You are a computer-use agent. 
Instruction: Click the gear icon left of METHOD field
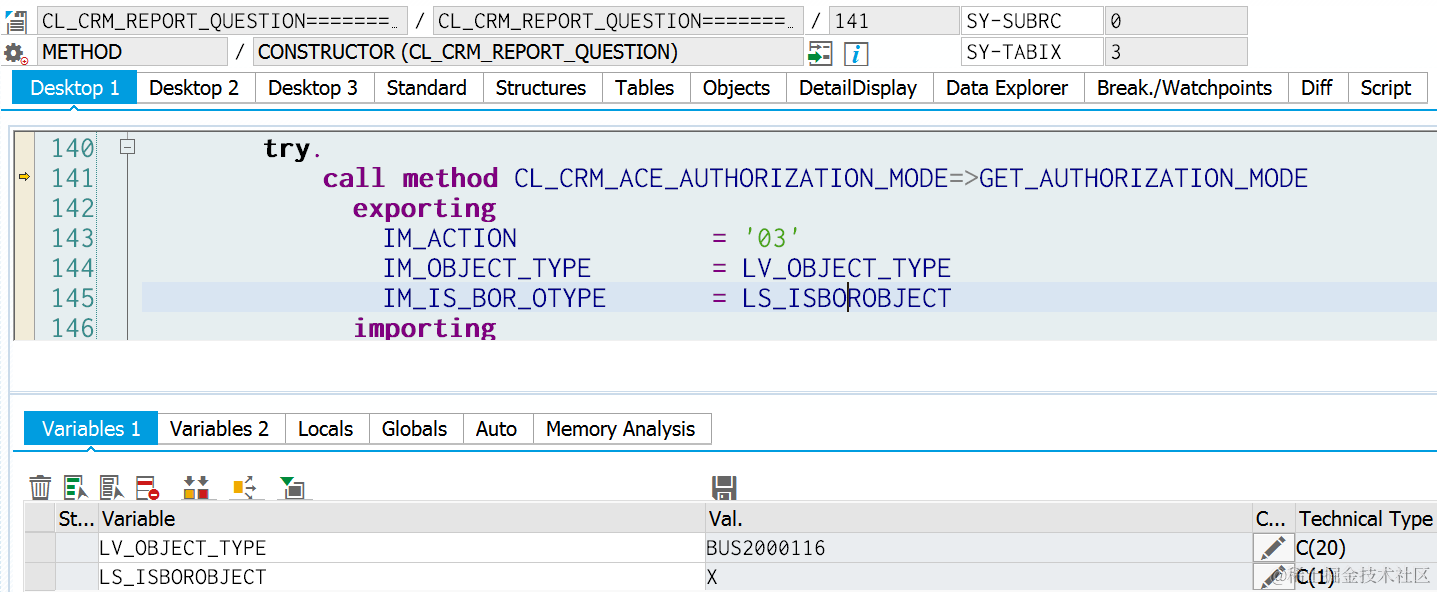point(16,53)
